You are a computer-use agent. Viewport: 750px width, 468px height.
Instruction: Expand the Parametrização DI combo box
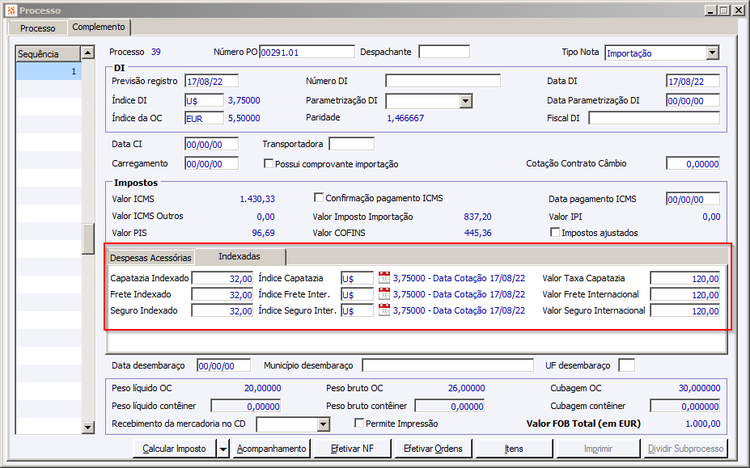[x=465, y=100]
